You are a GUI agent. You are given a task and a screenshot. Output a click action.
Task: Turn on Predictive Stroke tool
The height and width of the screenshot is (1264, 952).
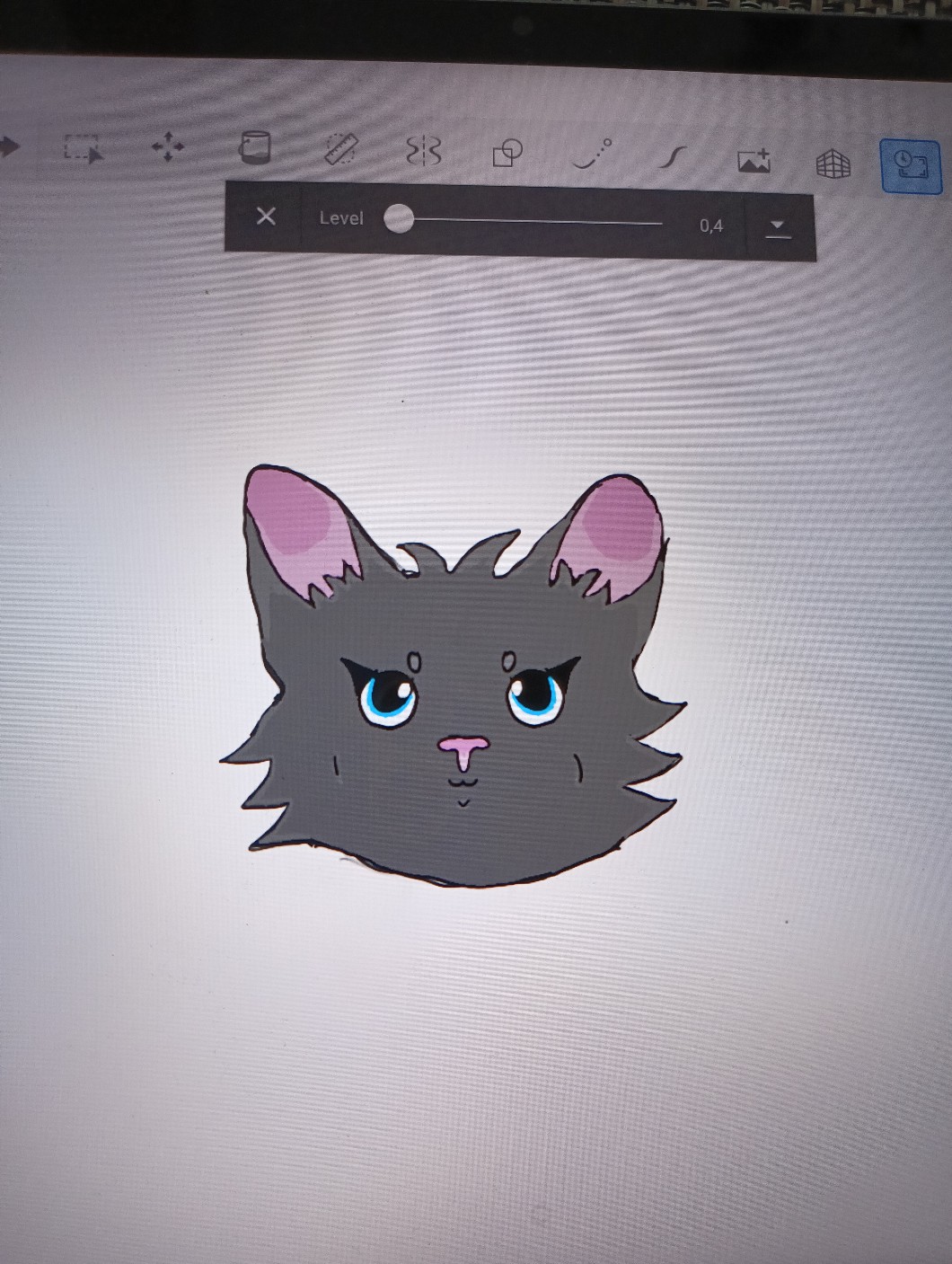tap(593, 155)
